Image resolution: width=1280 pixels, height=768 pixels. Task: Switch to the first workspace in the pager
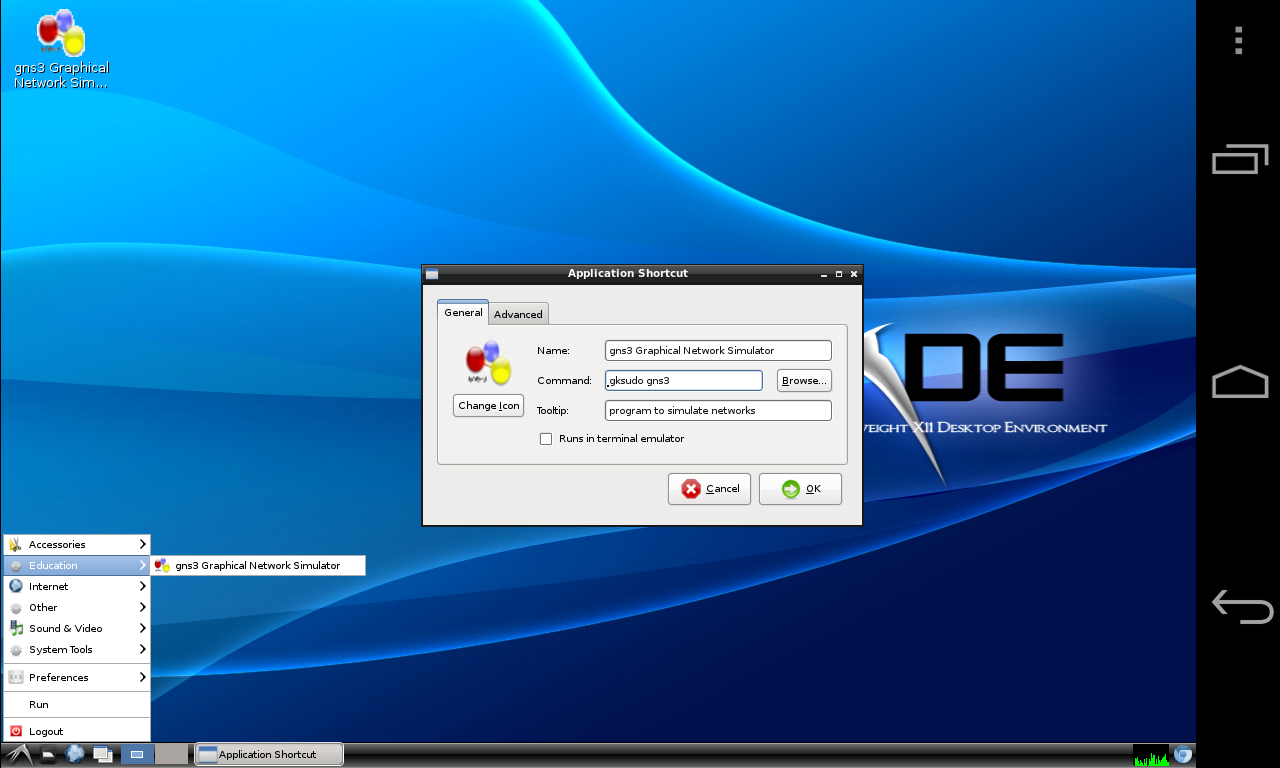tap(138, 754)
